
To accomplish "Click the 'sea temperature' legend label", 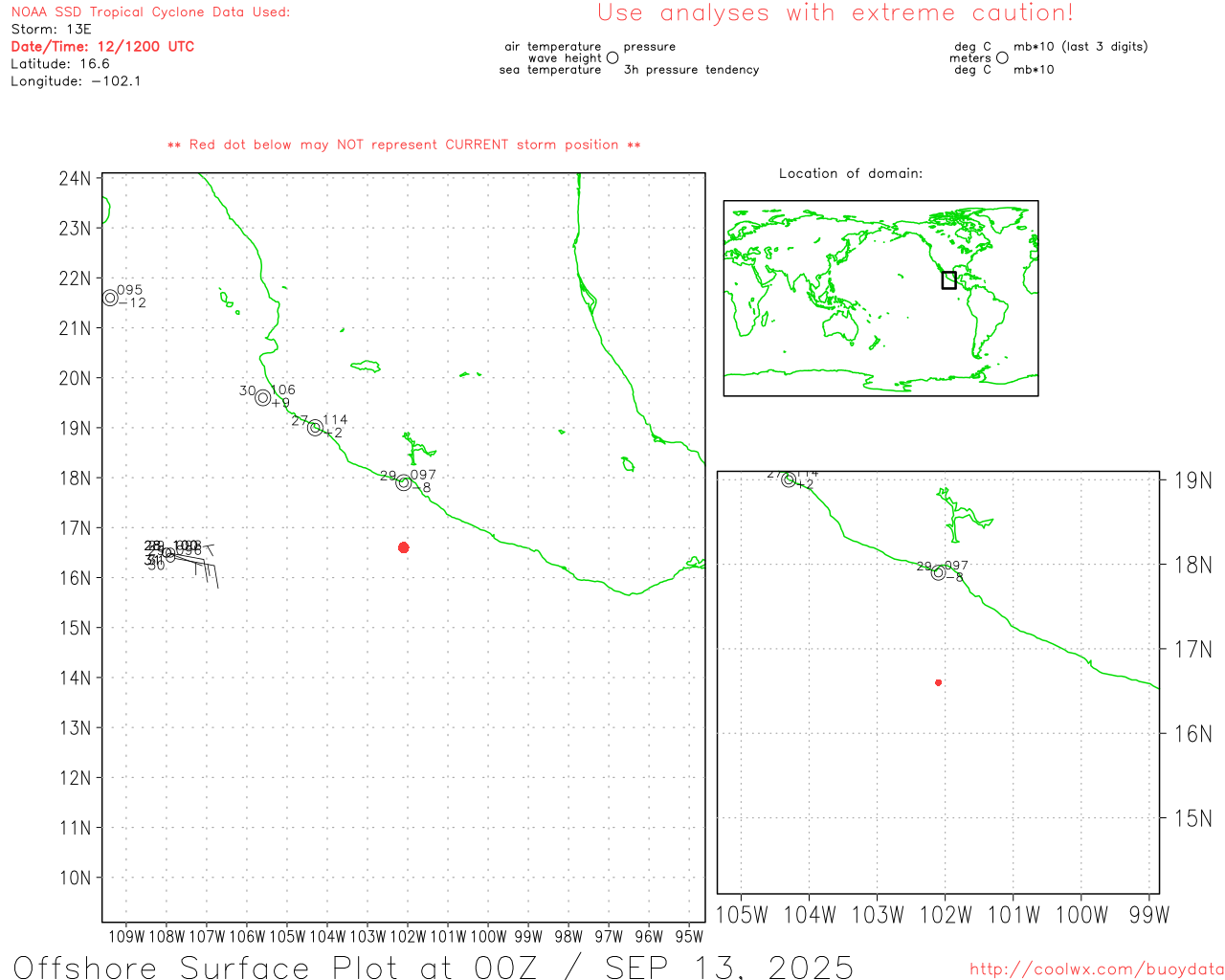I will [x=550, y=70].
